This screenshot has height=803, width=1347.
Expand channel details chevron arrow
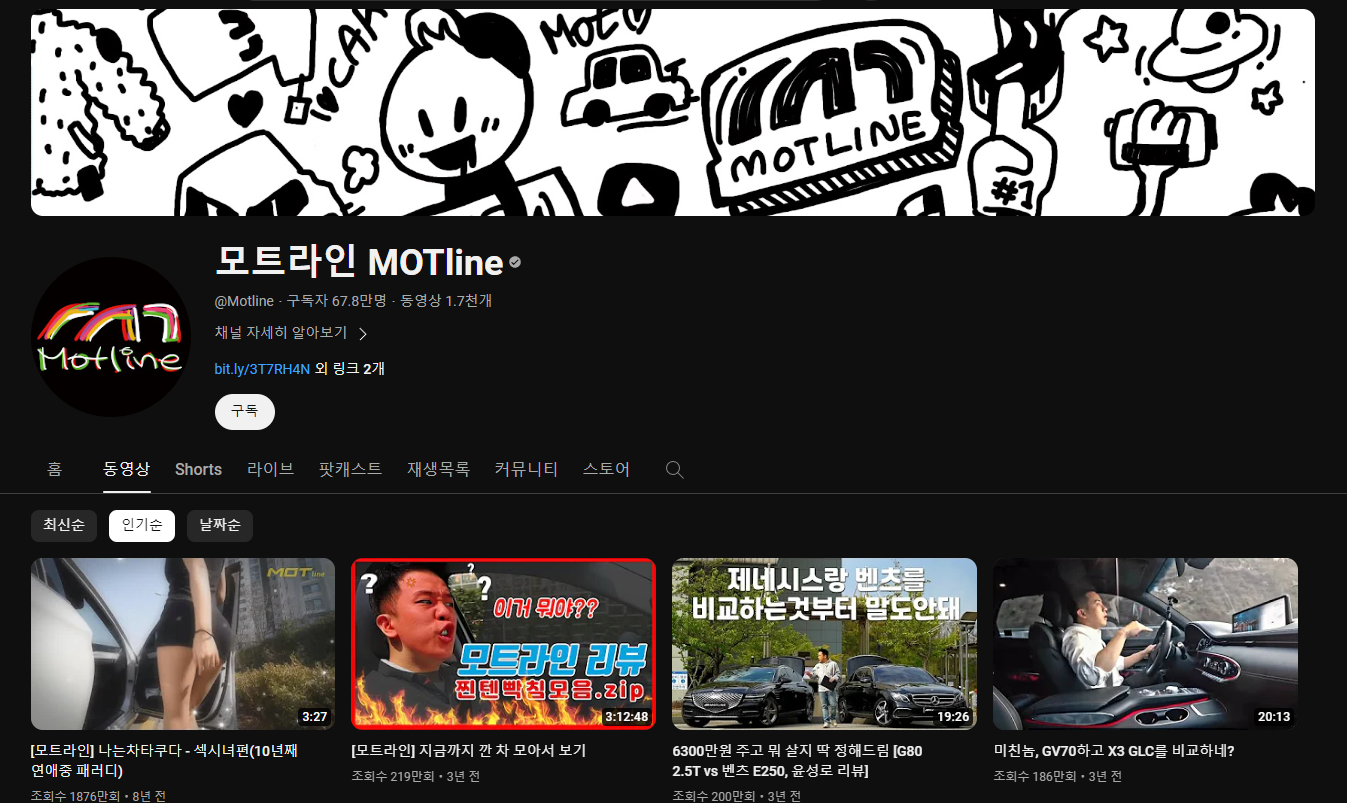click(x=363, y=333)
